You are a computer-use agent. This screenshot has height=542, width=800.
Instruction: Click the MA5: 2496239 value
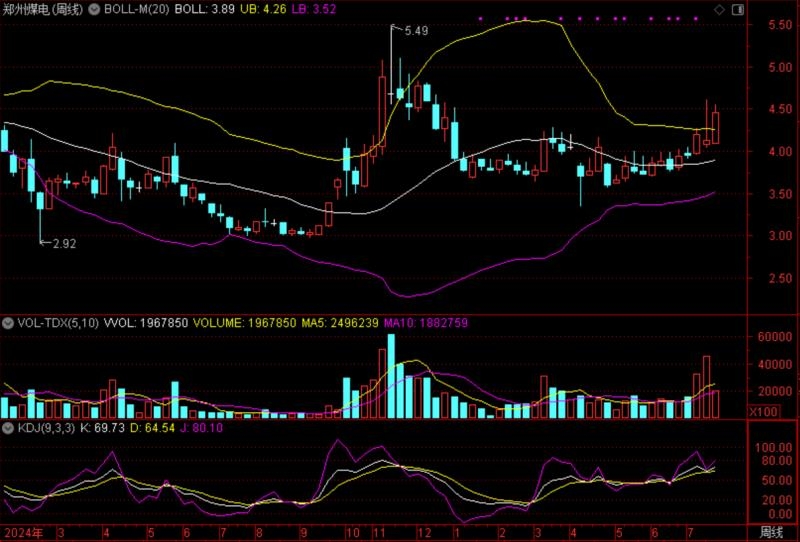click(340, 323)
